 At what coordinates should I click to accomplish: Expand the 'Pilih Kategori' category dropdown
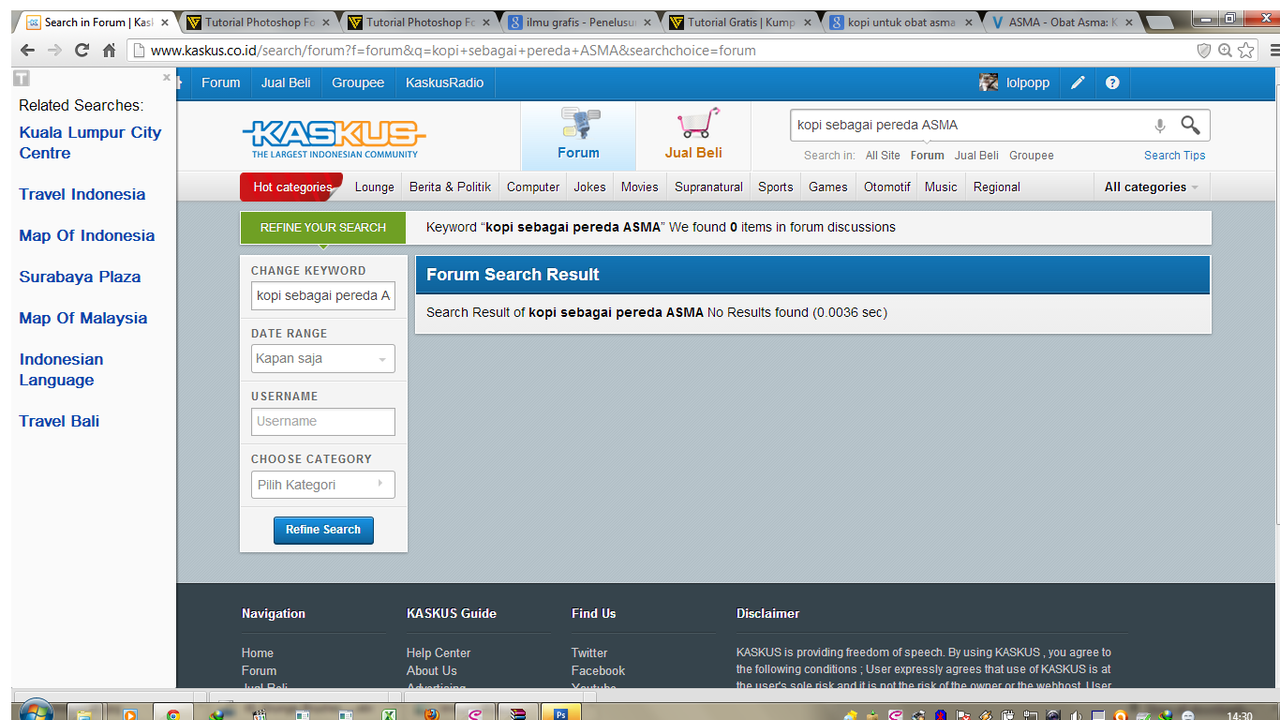pos(323,485)
